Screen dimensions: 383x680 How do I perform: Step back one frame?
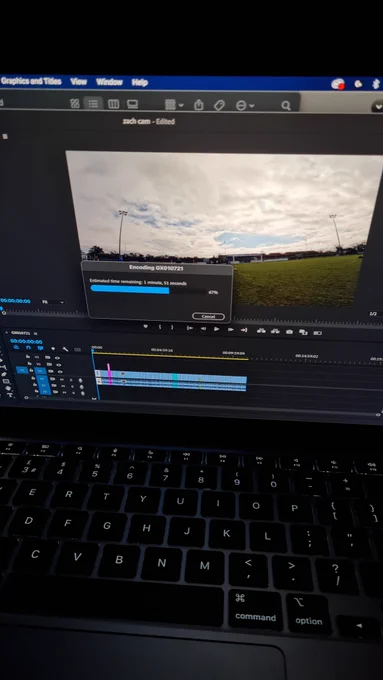click(203, 328)
